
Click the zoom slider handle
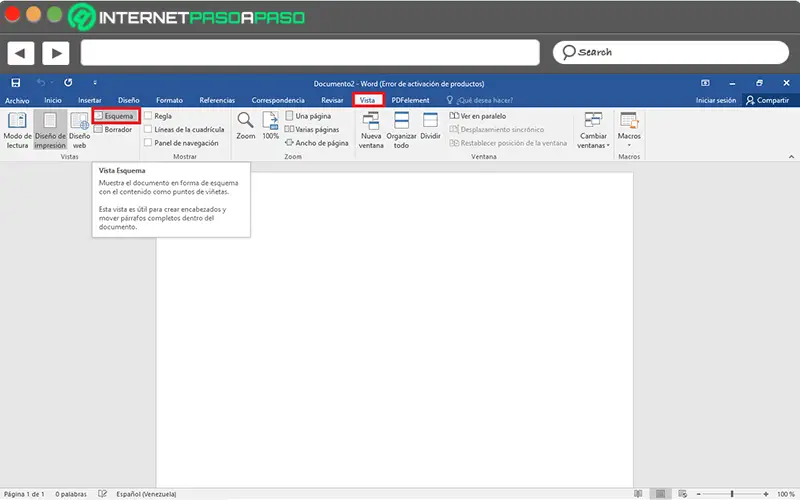(x=732, y=494)
